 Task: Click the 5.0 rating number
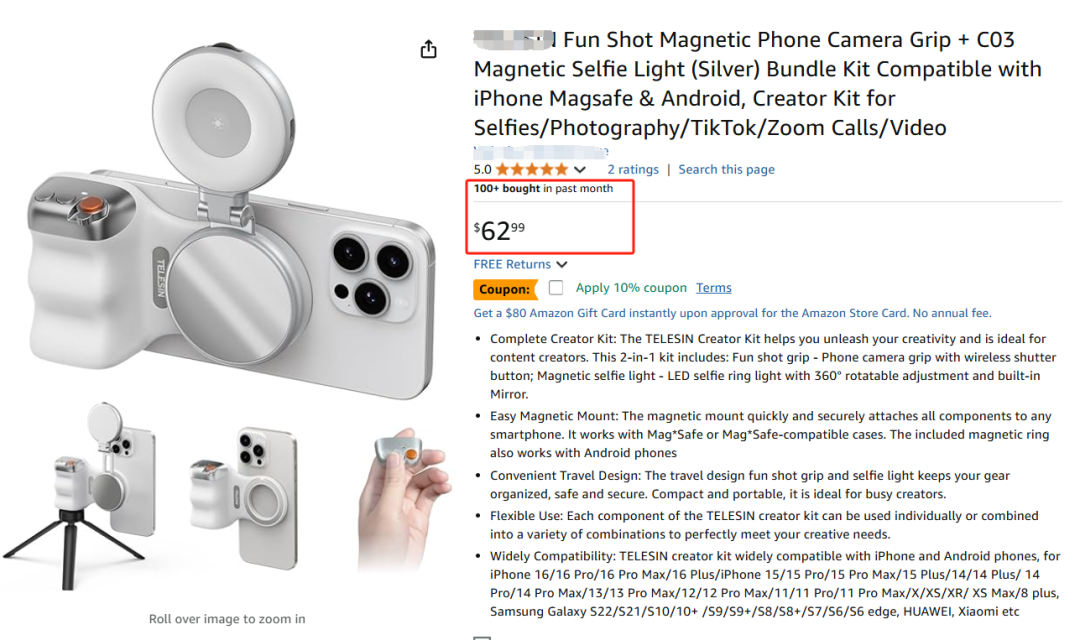482,169
